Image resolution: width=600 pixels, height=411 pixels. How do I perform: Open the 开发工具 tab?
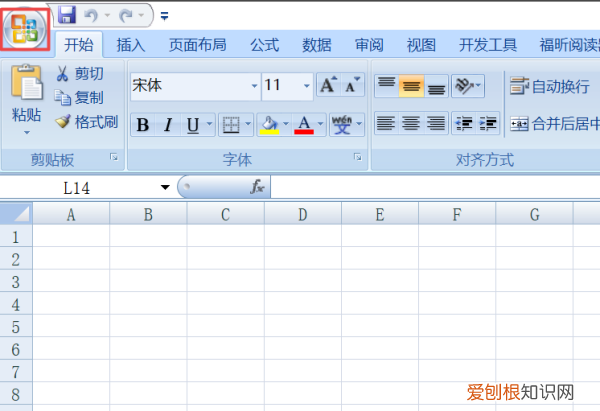[488, 45]
